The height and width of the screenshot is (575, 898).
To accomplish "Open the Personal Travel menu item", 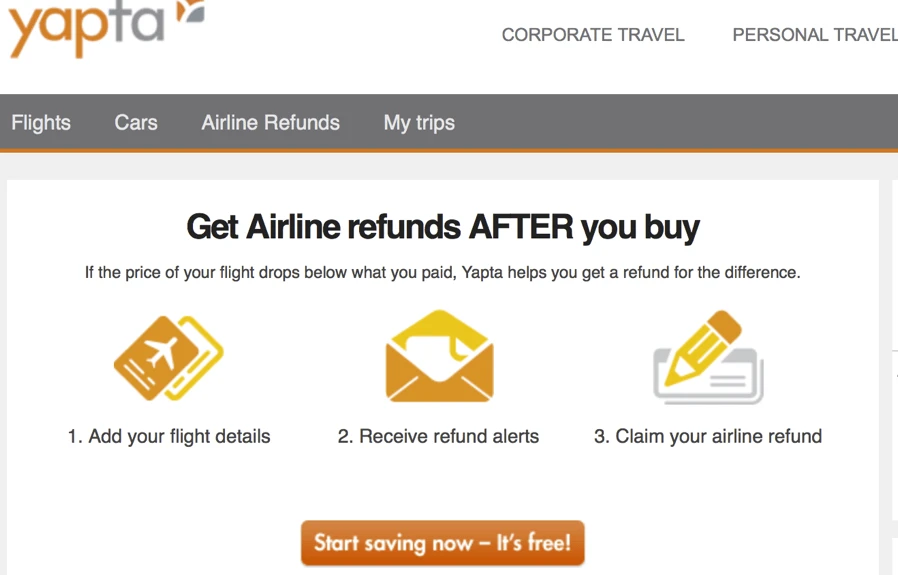I will pyautogui.click(x=814, y=35).
